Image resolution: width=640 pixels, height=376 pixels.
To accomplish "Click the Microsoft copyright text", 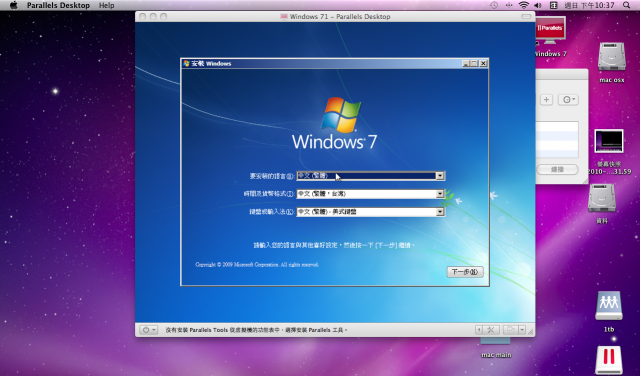I will 257,265.
